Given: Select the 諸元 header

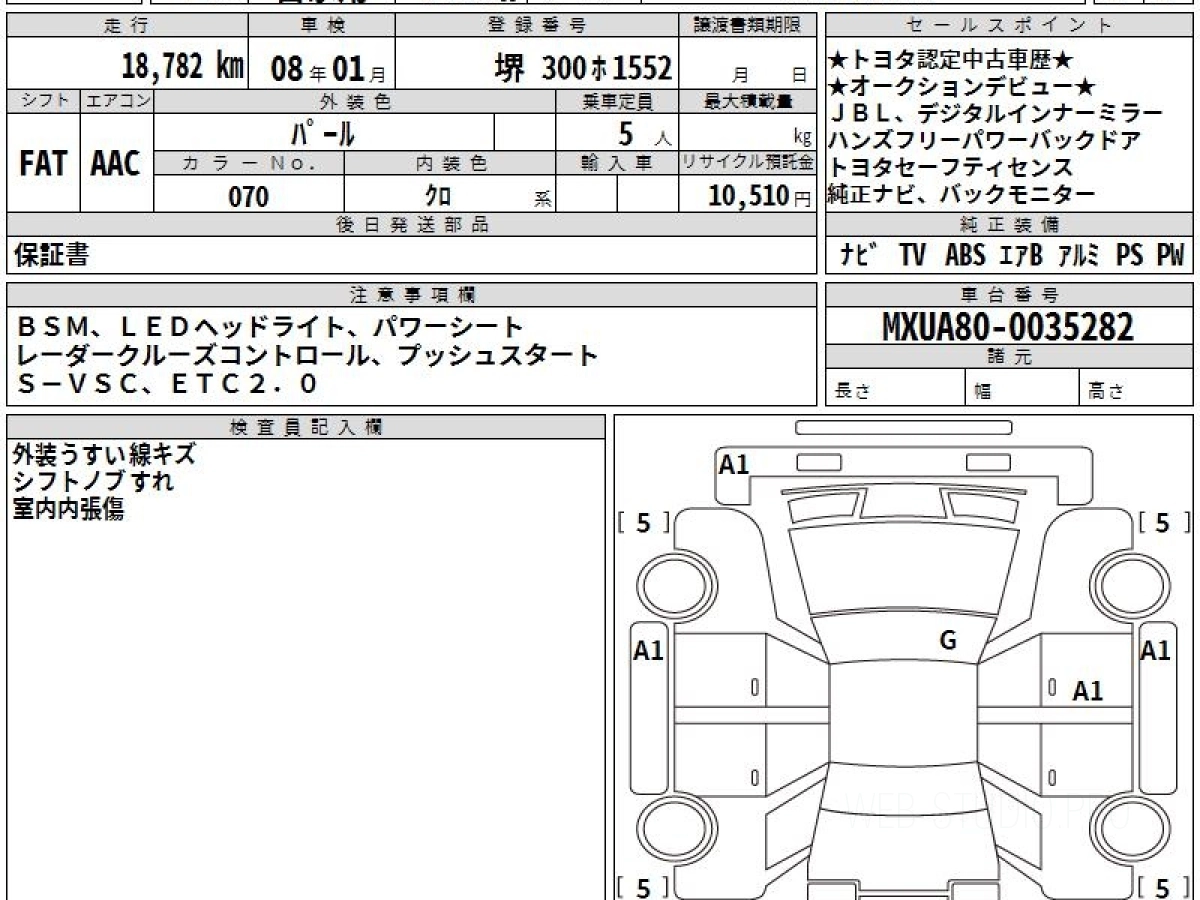Looking at the screenshot, I should (1008, 357).
